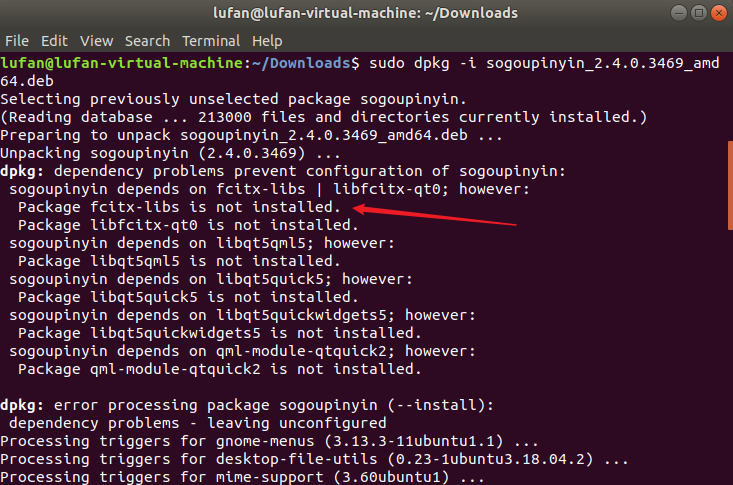The height and width of the screenshot is (485, 733).
Task: Click 'Processing triggers for desktop-file-utils' line
Action: (314, 459)
